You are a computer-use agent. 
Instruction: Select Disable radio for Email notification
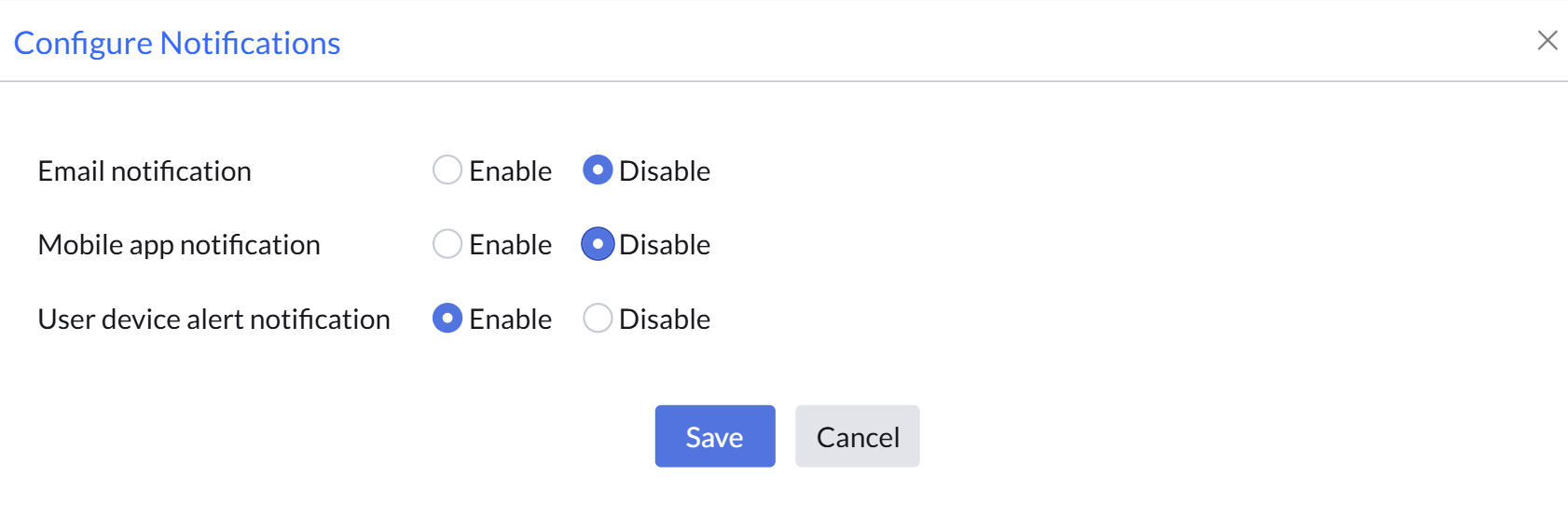[598, 170]
